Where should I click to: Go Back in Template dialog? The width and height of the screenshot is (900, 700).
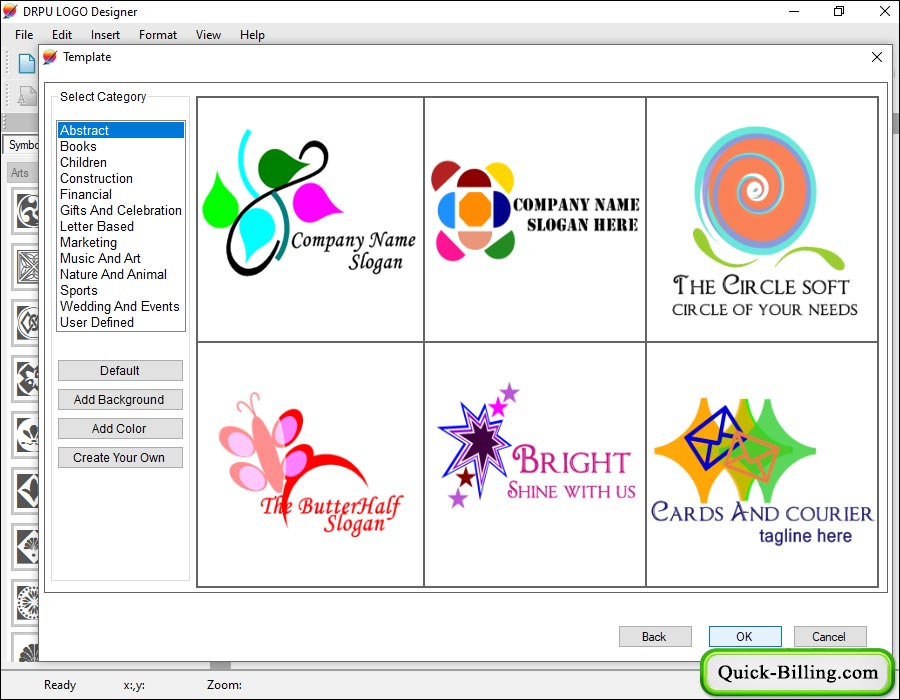coord(655,637)
